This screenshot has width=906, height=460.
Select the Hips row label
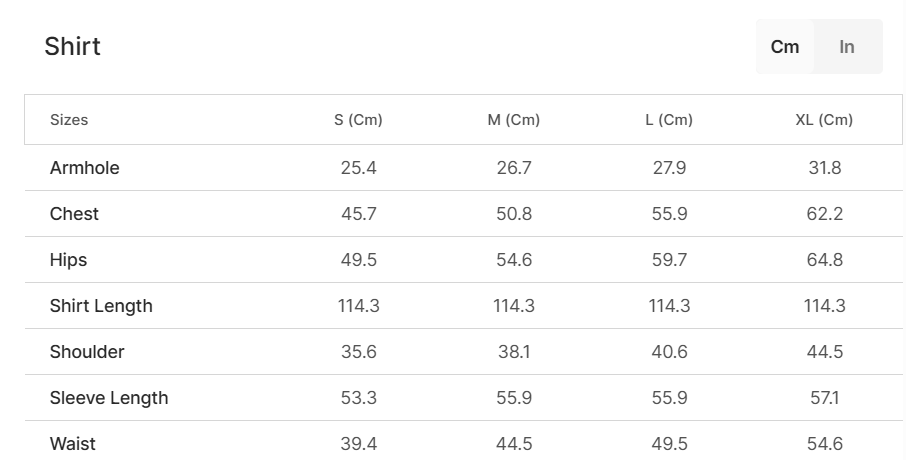(x=69, y=260)
